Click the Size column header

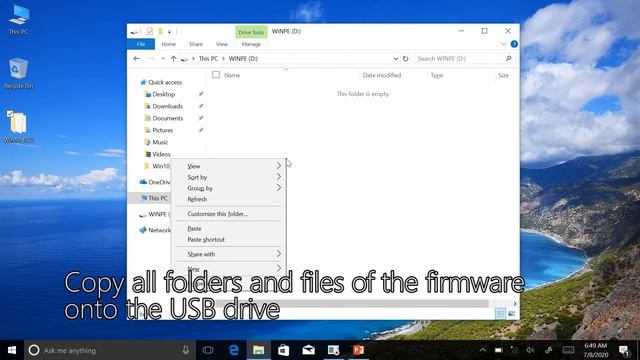pyautogui.click(x=503, y=75)
